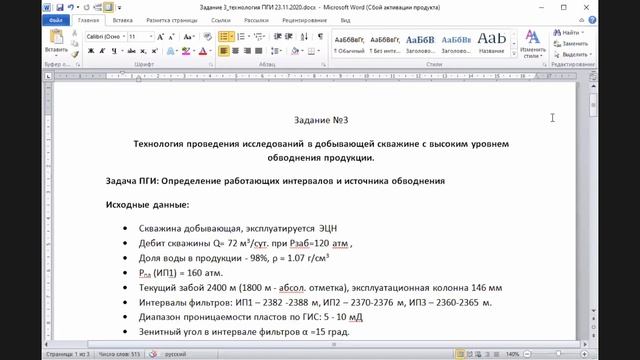Click the Save icon in quick access toolbar
Screen dimensions: 640x360
60,7
